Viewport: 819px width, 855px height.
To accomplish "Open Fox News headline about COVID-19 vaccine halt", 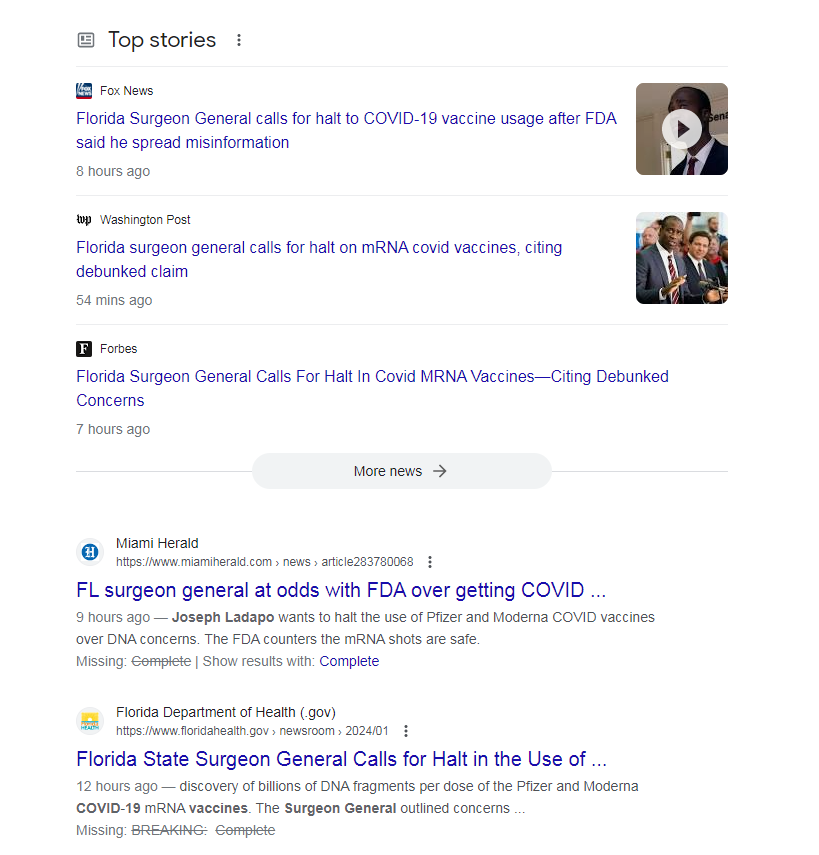I will (346, 130).
